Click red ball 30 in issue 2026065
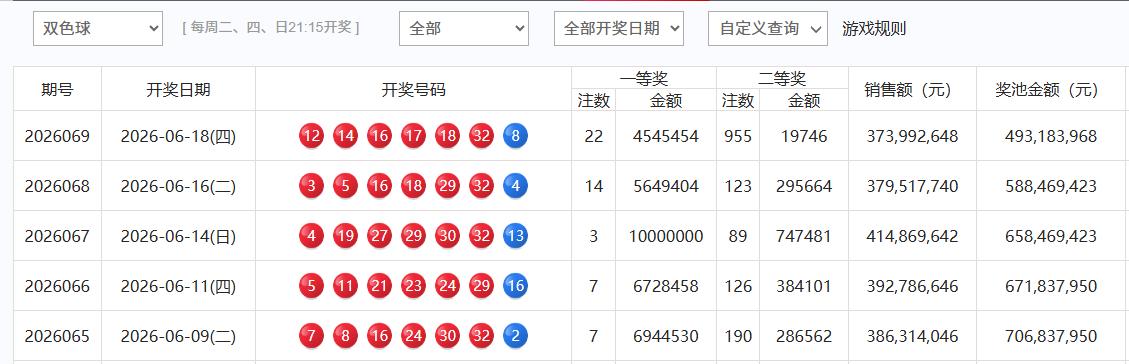The width and height of the screenshot is (1129, 364). pos(447,336)
